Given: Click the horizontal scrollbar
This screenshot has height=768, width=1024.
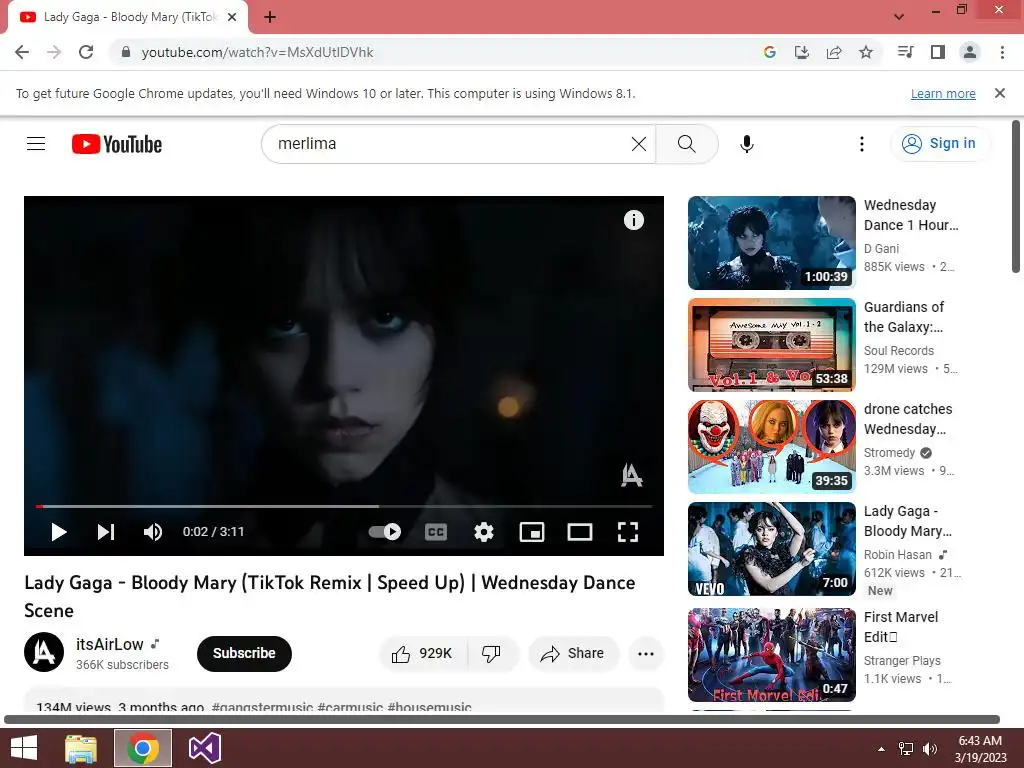Looking at the screenshot, I should (502, 720).
